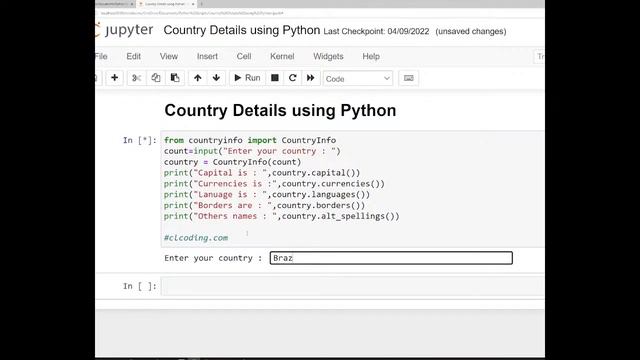Screen dimensions: 640x360
Task: Open the cell type Code dropdown
Action: pos(358,78)
